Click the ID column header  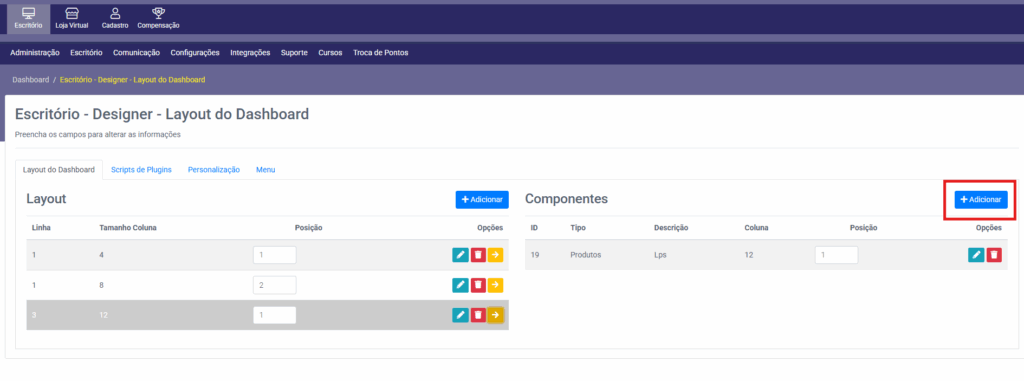tap(534, 228)
